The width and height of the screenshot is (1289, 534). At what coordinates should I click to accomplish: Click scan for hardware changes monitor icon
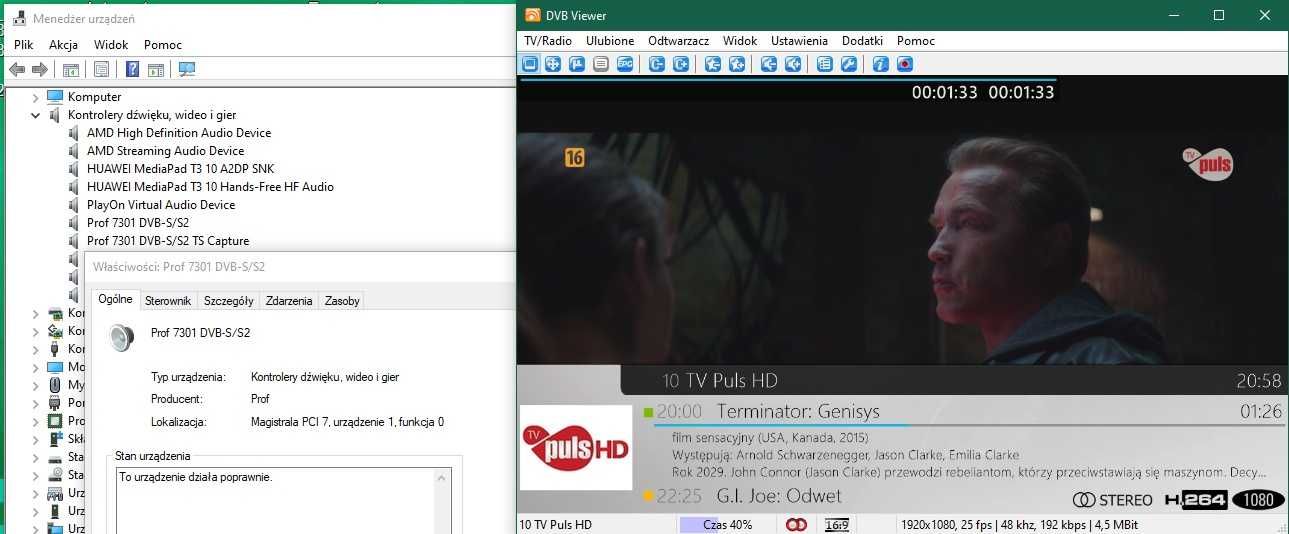coord(186,69)
